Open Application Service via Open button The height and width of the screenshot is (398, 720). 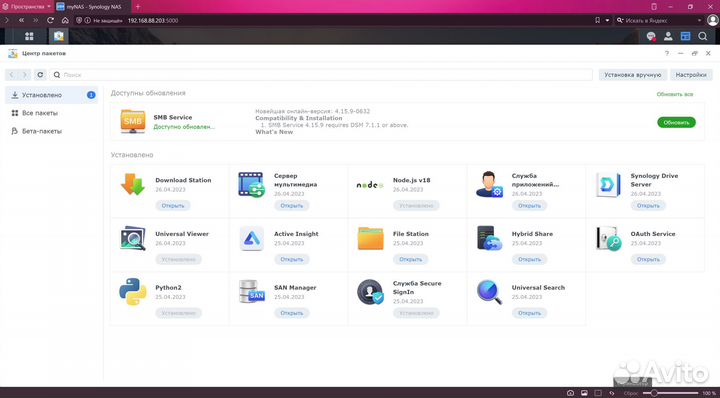click(x=529, y=206)
